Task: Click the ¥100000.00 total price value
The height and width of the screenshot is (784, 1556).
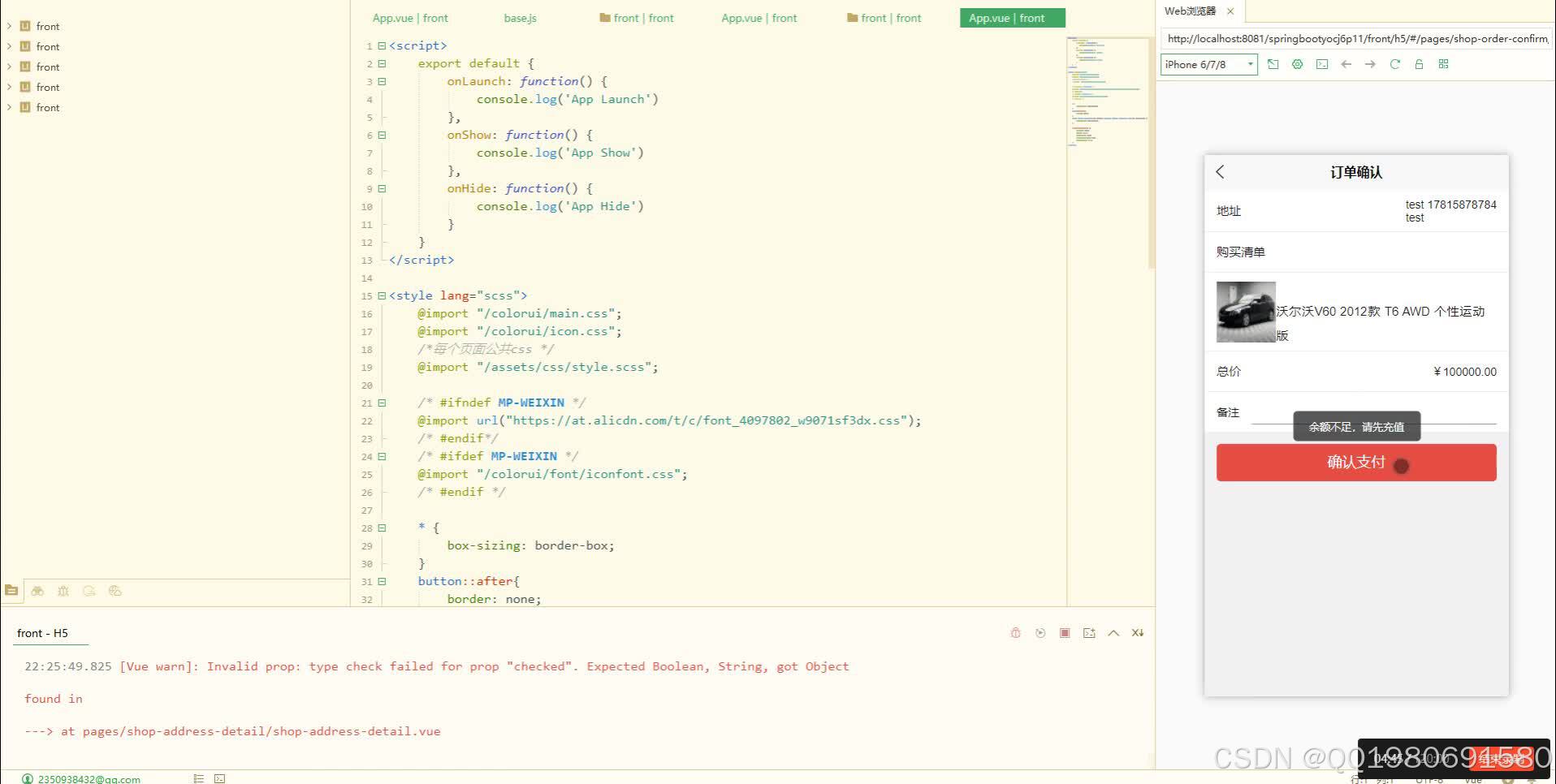Action: (1464, 372)
